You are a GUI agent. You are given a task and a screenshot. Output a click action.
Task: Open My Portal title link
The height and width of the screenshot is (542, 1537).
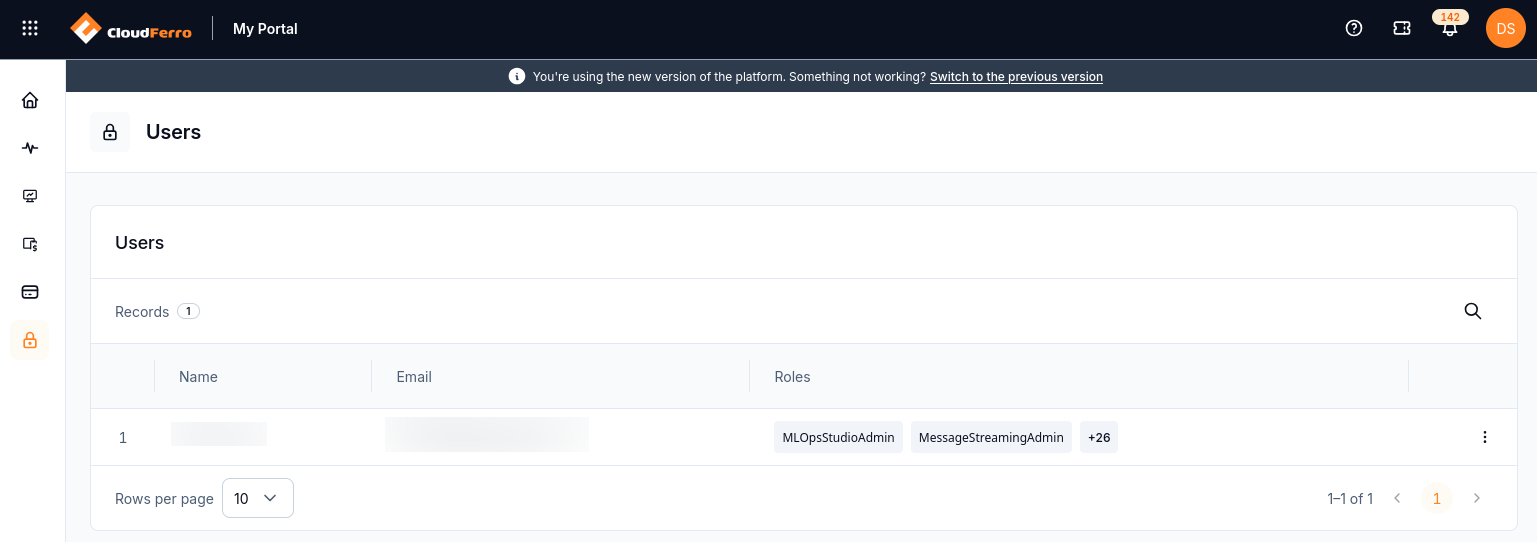(x=265, y=29)
